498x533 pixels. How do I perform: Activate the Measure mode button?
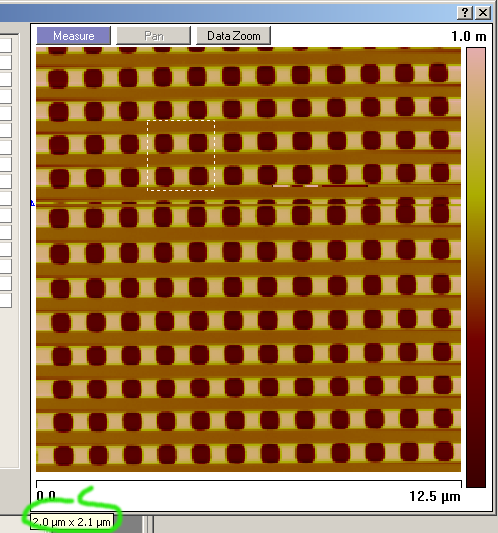[73, 36]
